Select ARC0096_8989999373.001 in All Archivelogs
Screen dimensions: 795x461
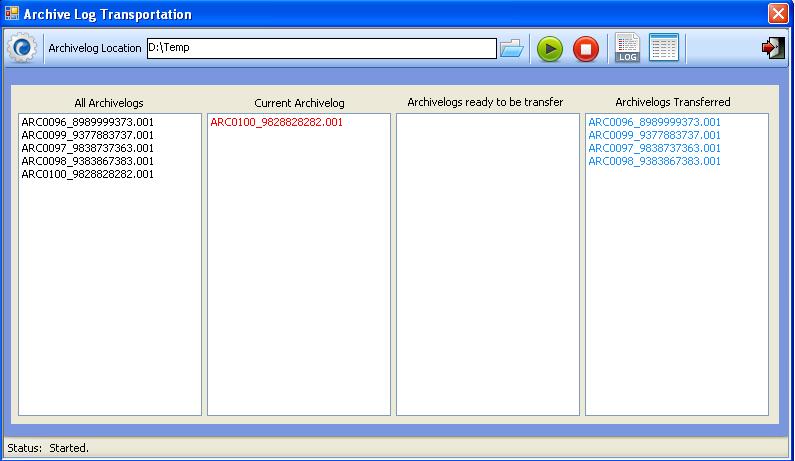click(87, 122)
